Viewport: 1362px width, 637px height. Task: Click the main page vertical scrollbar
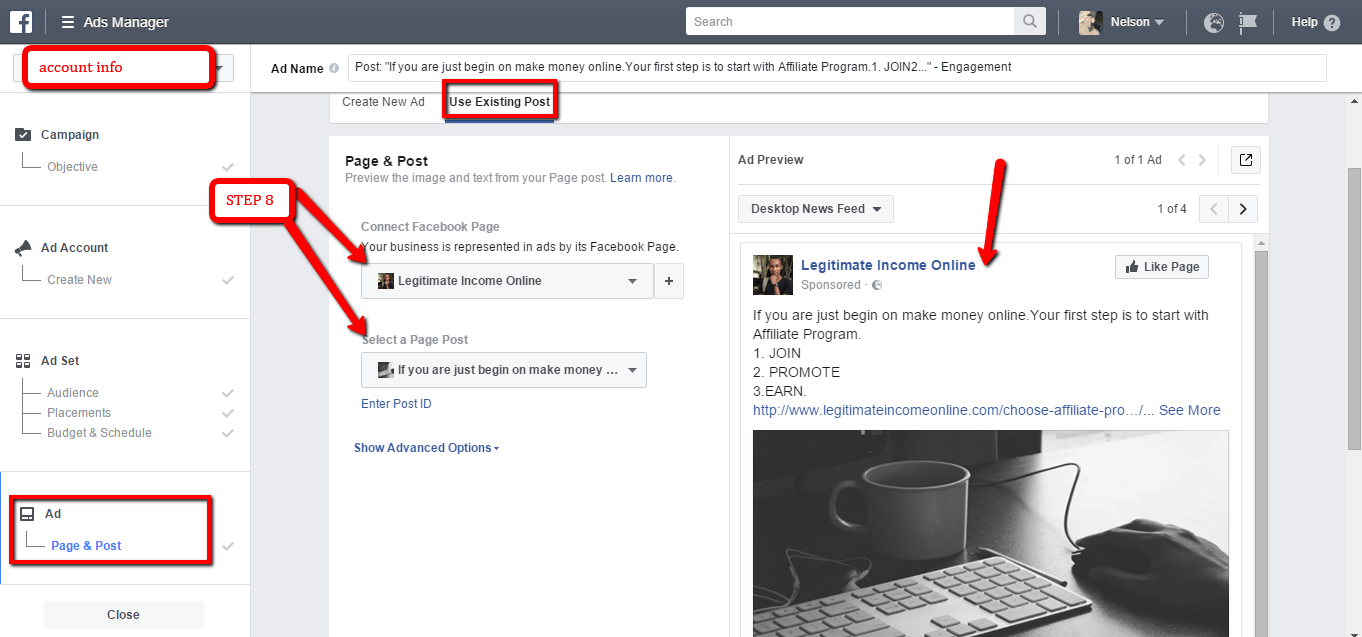click(1354, 310)
